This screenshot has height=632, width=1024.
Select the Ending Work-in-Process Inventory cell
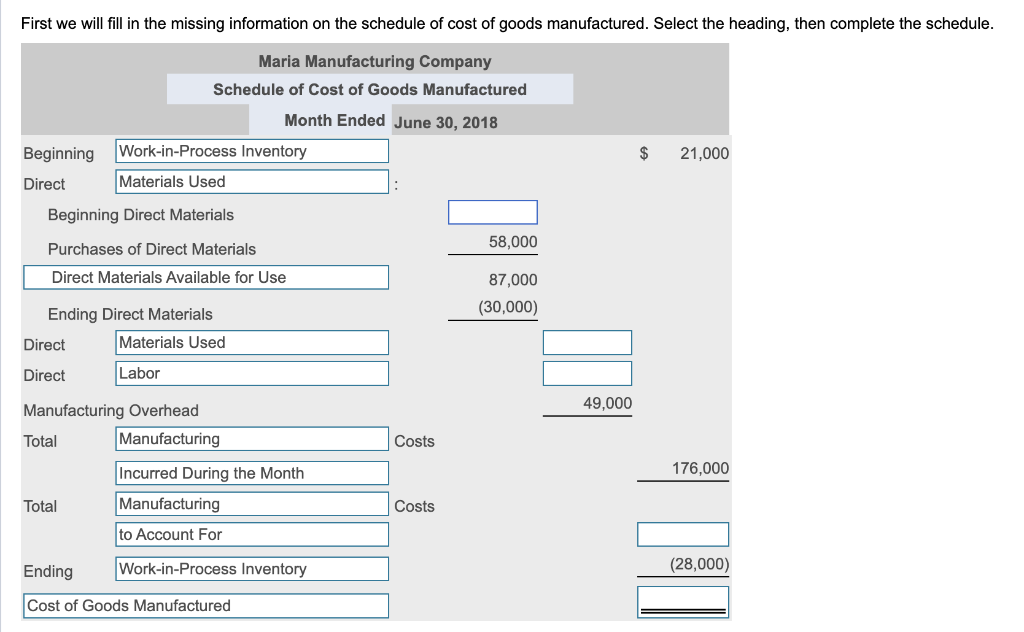click(x=252, y=568)
